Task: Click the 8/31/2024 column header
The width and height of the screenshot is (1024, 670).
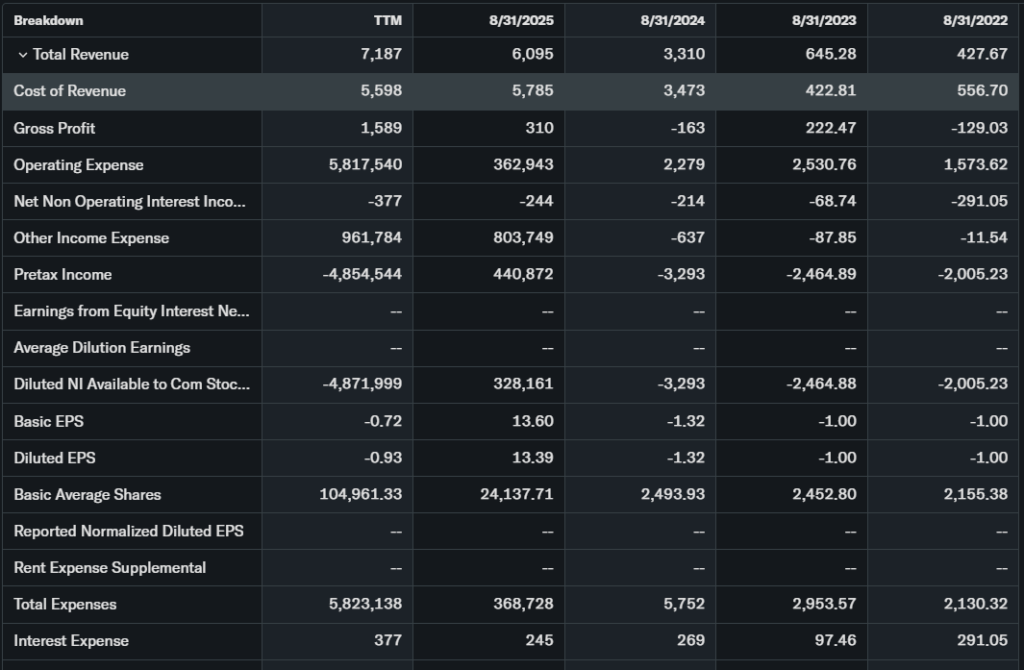Action: (x=679, y=20)
